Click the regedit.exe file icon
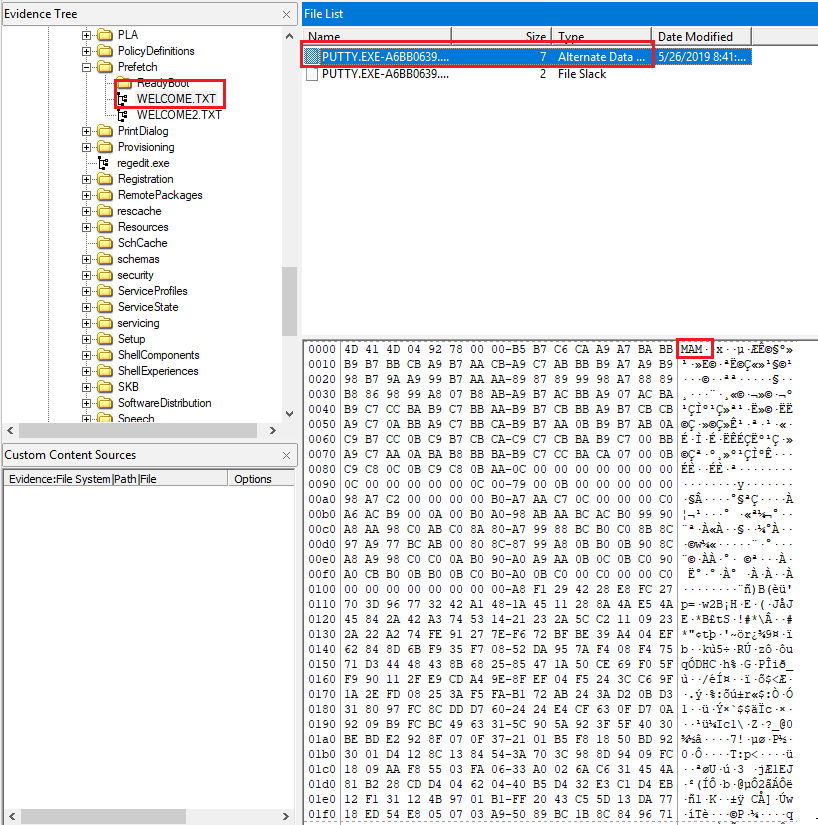 (105, 163)
